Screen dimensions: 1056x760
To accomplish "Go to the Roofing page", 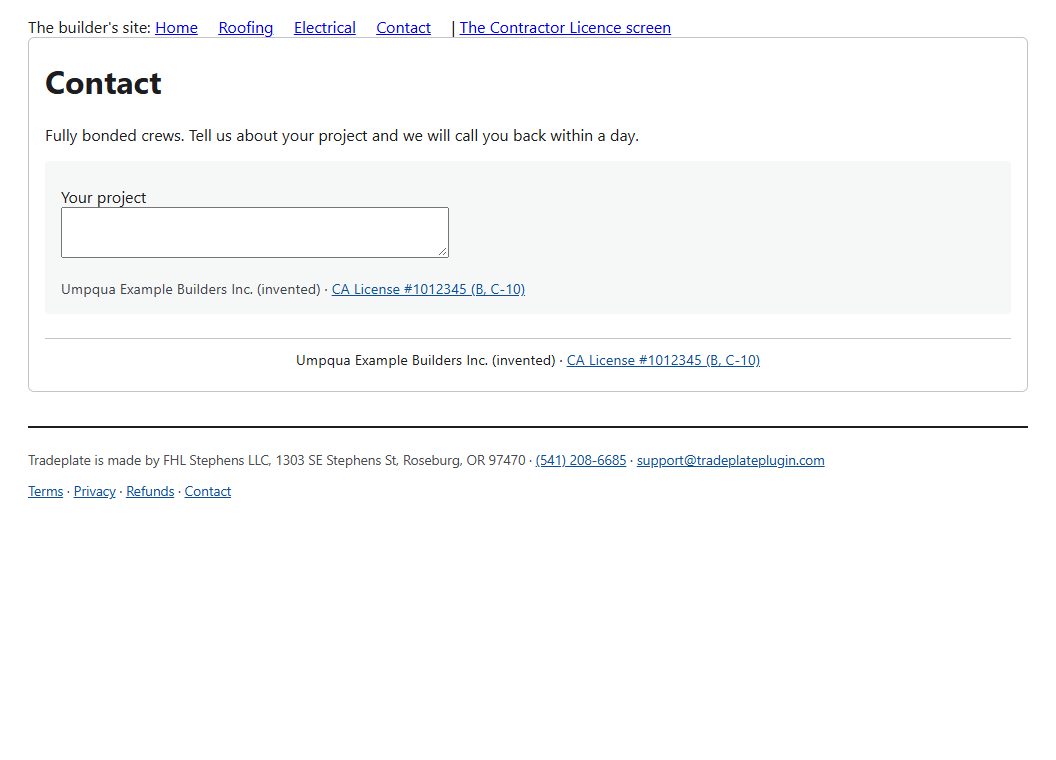I will (x=246, y=28).
